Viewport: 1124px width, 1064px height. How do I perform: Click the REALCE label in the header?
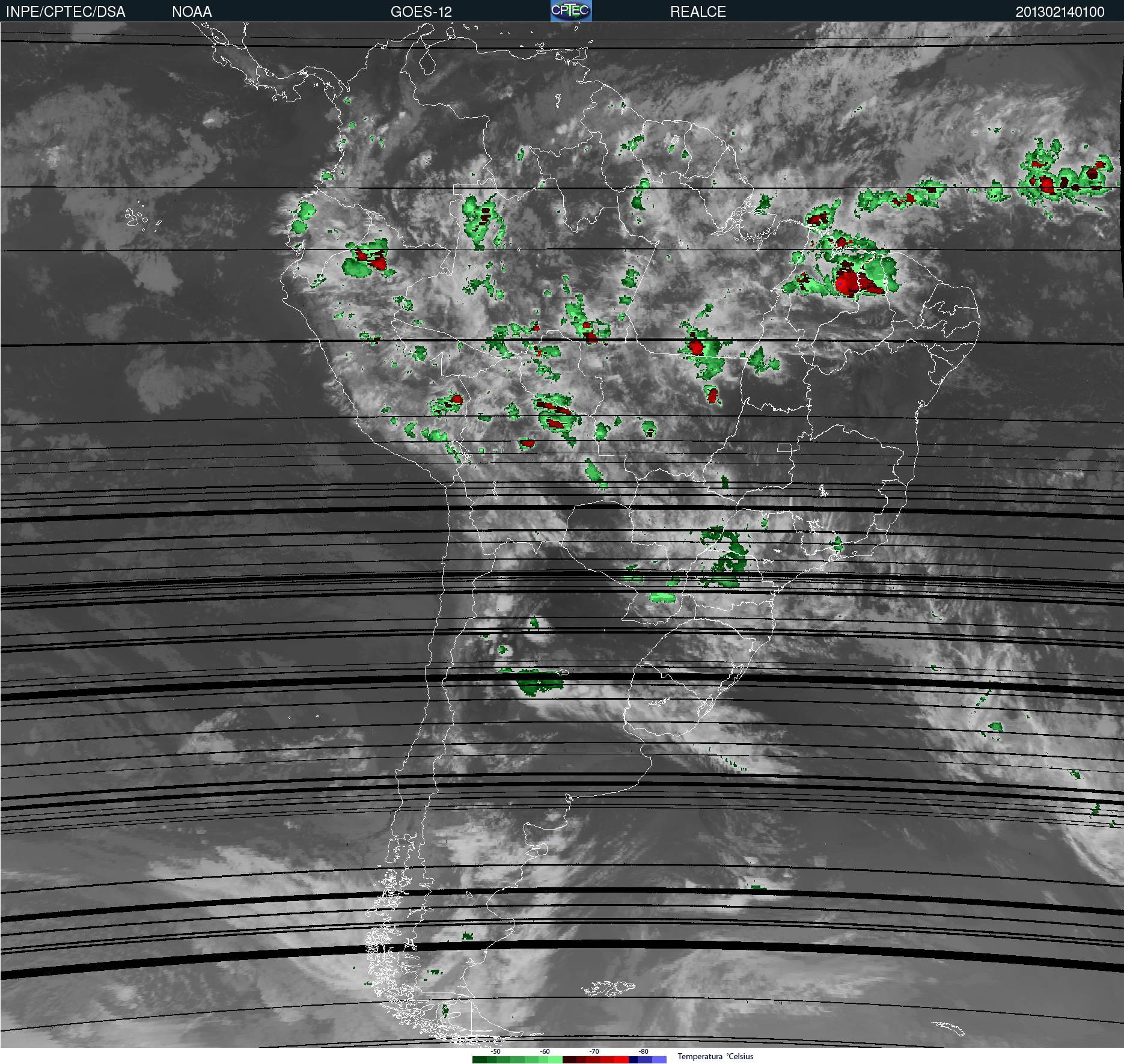(698, 12)
